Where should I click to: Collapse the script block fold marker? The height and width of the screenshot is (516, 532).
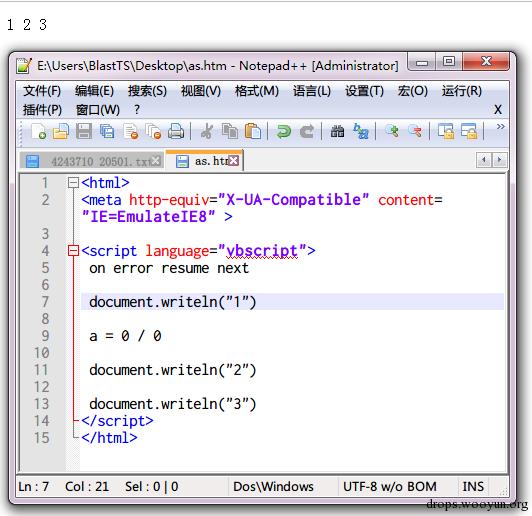click(73, 251)
